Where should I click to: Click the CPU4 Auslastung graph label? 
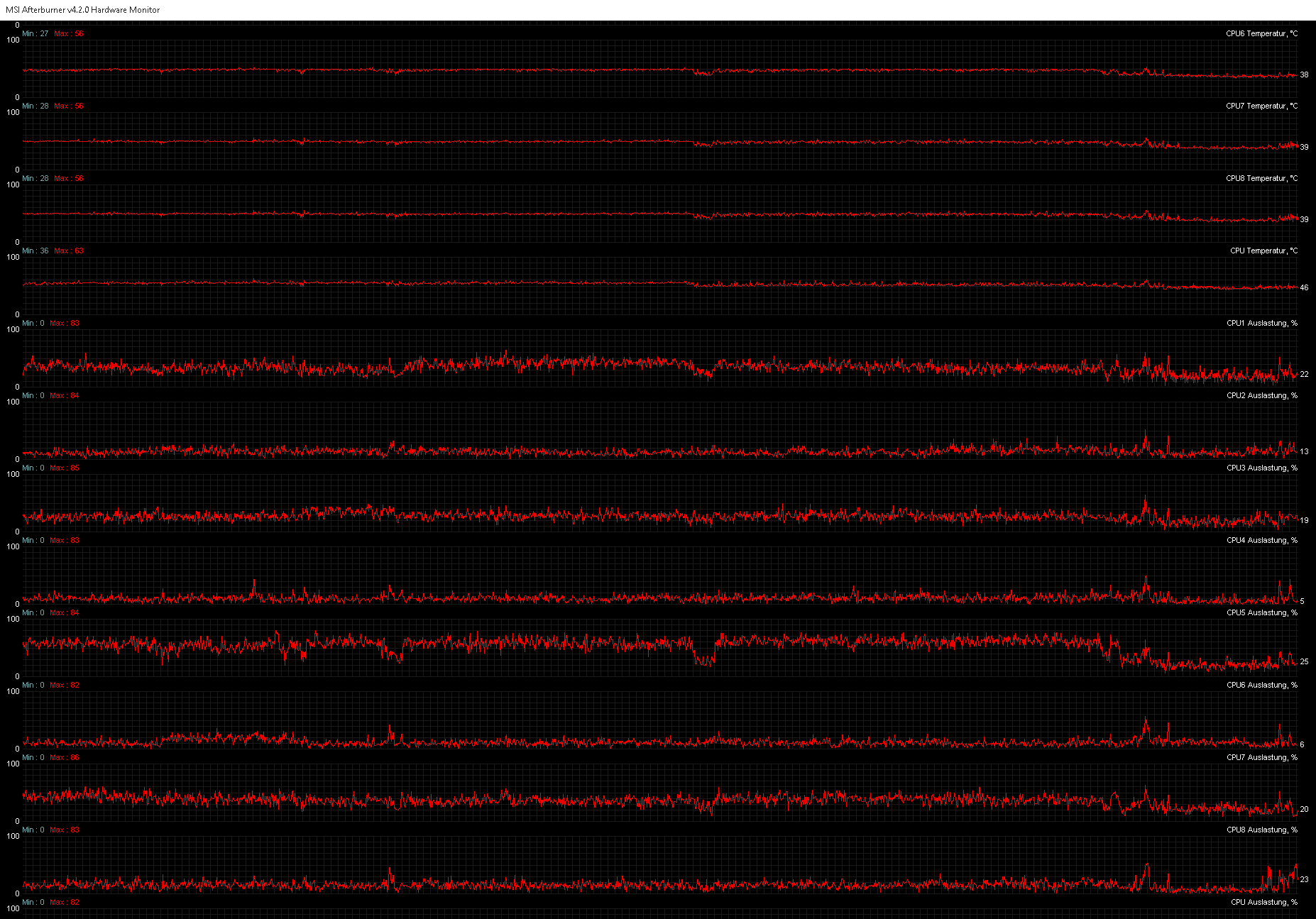1262,540
